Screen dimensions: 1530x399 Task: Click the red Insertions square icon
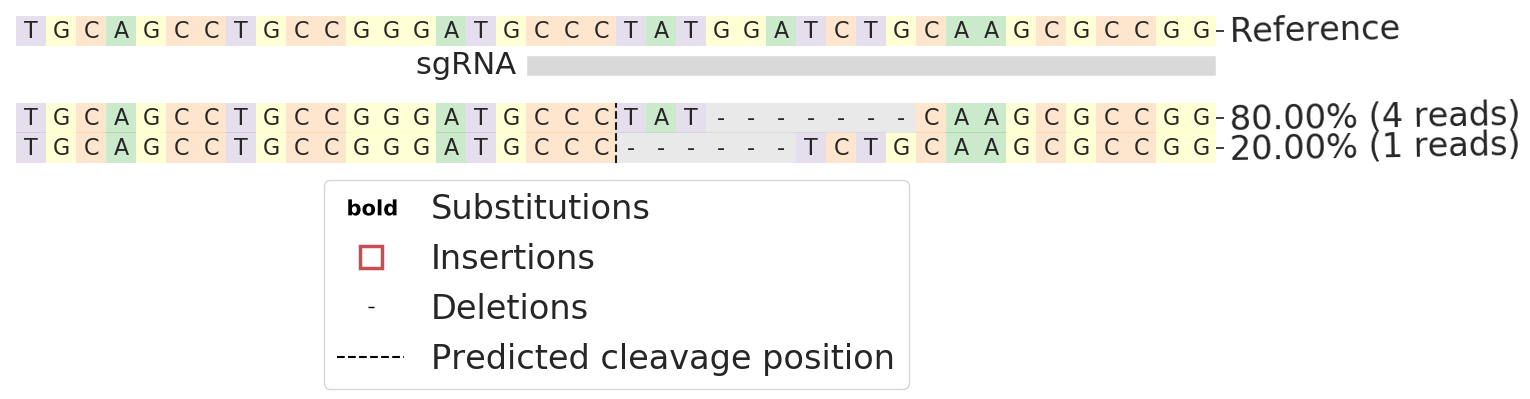tap(371, 257)
